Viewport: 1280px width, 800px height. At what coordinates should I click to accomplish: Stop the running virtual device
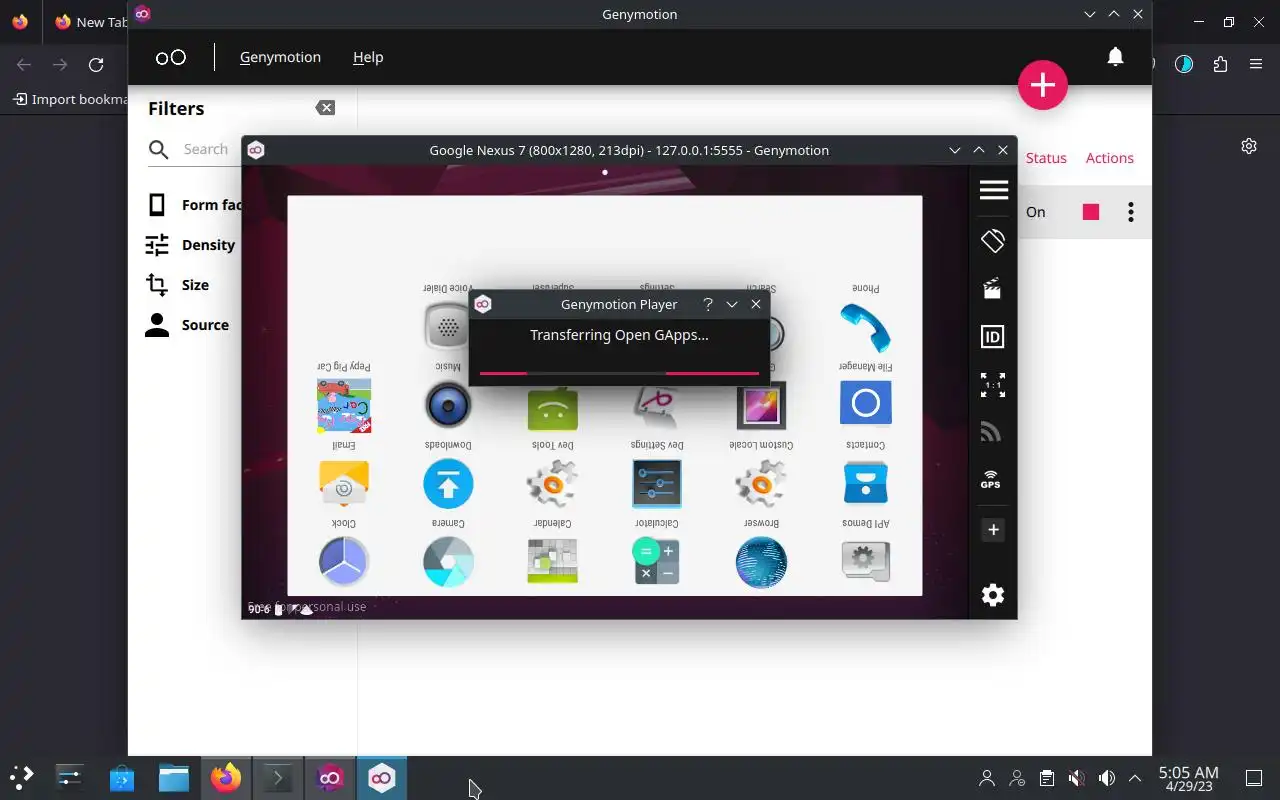click(1091, 212)
